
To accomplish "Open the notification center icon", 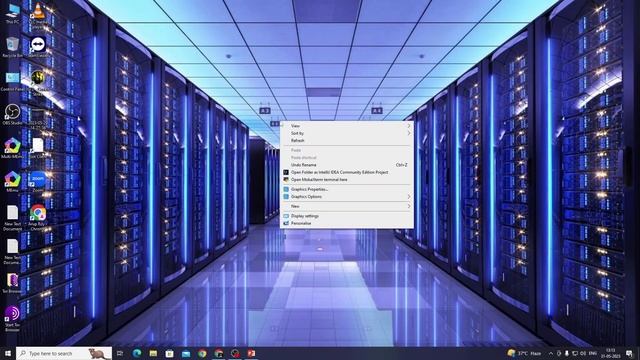I will click(x=629, y=353).
